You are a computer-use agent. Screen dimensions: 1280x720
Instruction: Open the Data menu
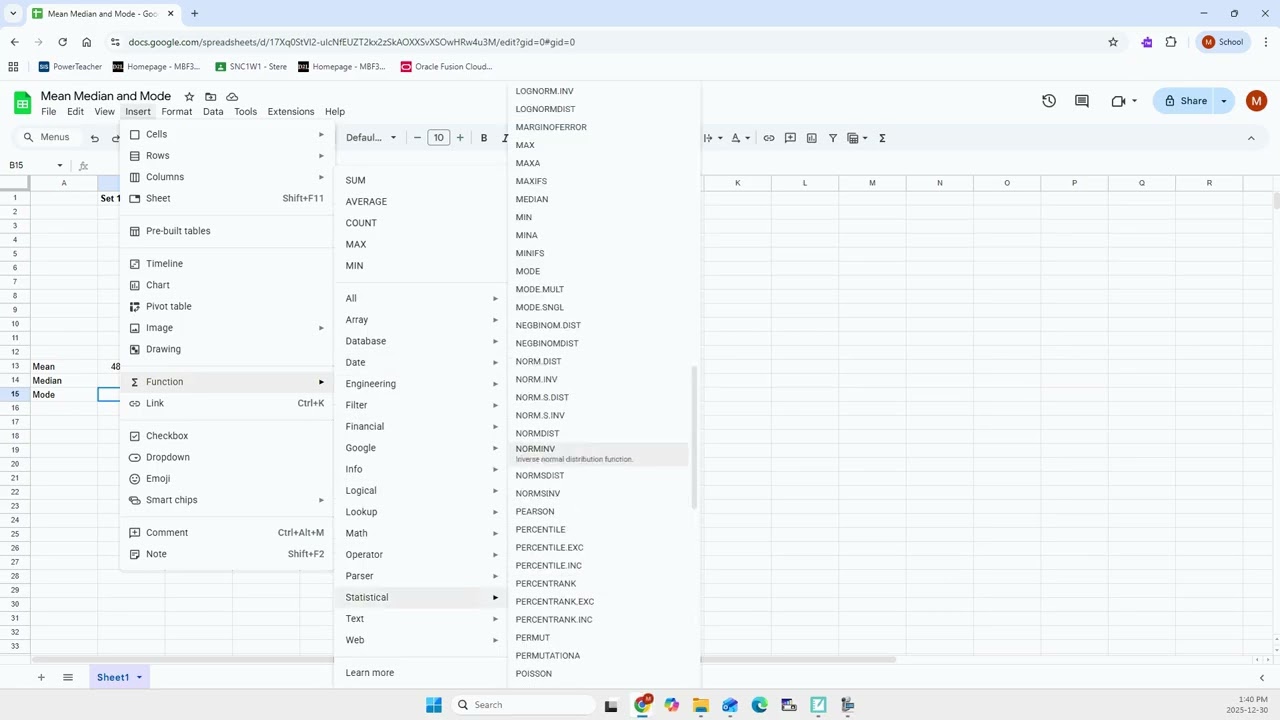tap(213, 112)
